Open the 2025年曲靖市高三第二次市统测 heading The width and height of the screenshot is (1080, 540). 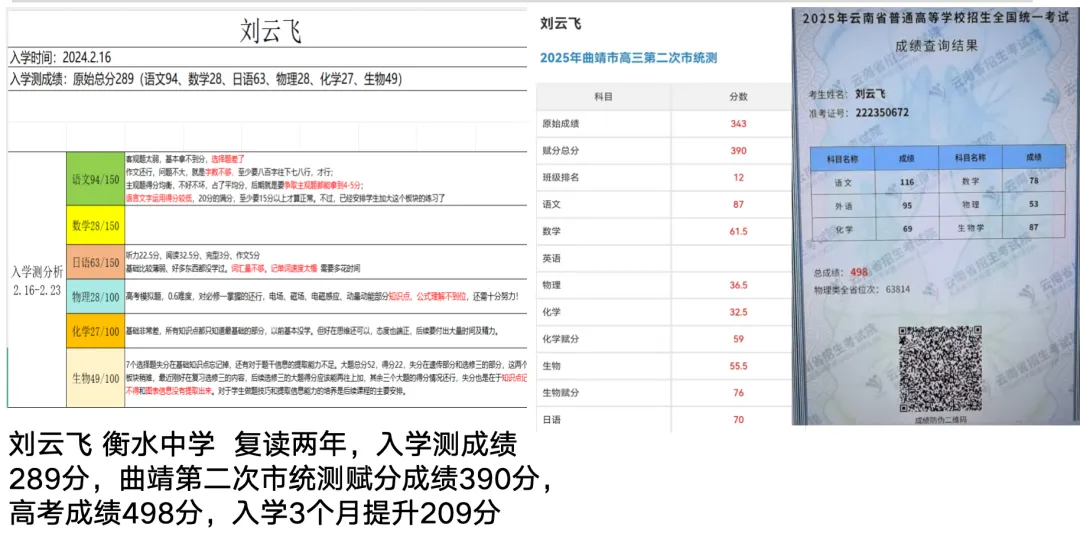pos(628,59)
